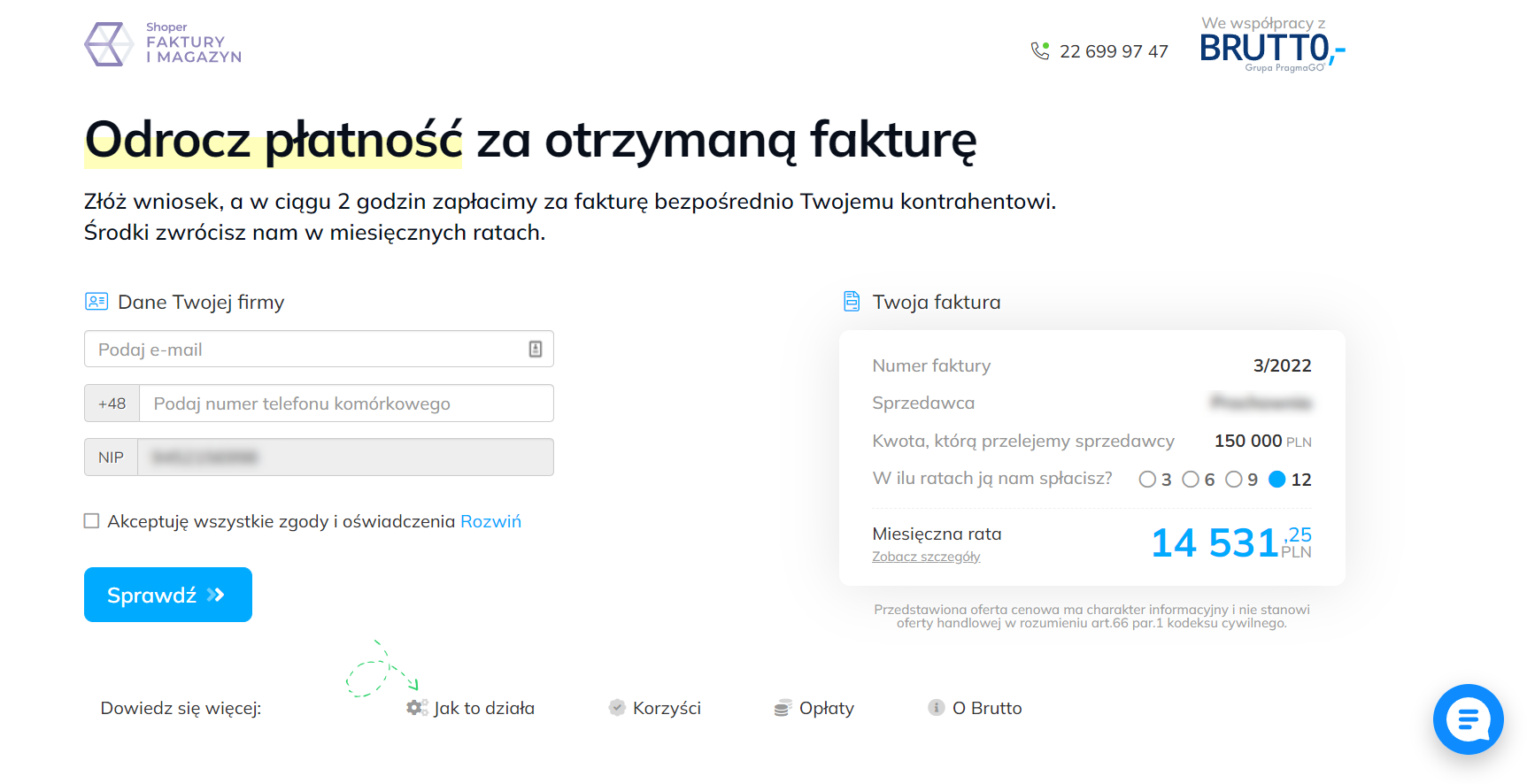Select the 6 installments radio option
The height and width of the screenshot is (784, 1527).
pyautogui.click(x=1191, y=480)
